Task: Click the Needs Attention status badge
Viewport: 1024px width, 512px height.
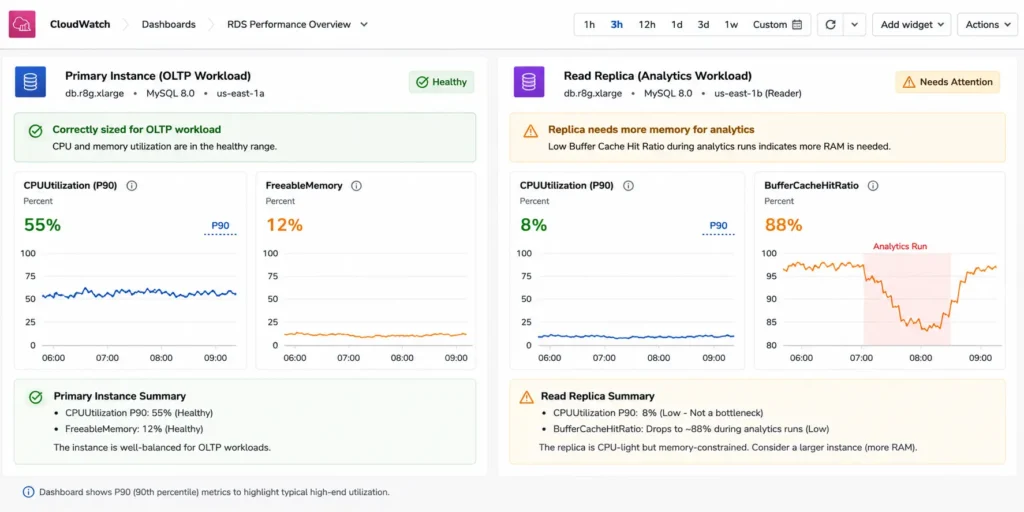Action: click(x=947, y=82)
